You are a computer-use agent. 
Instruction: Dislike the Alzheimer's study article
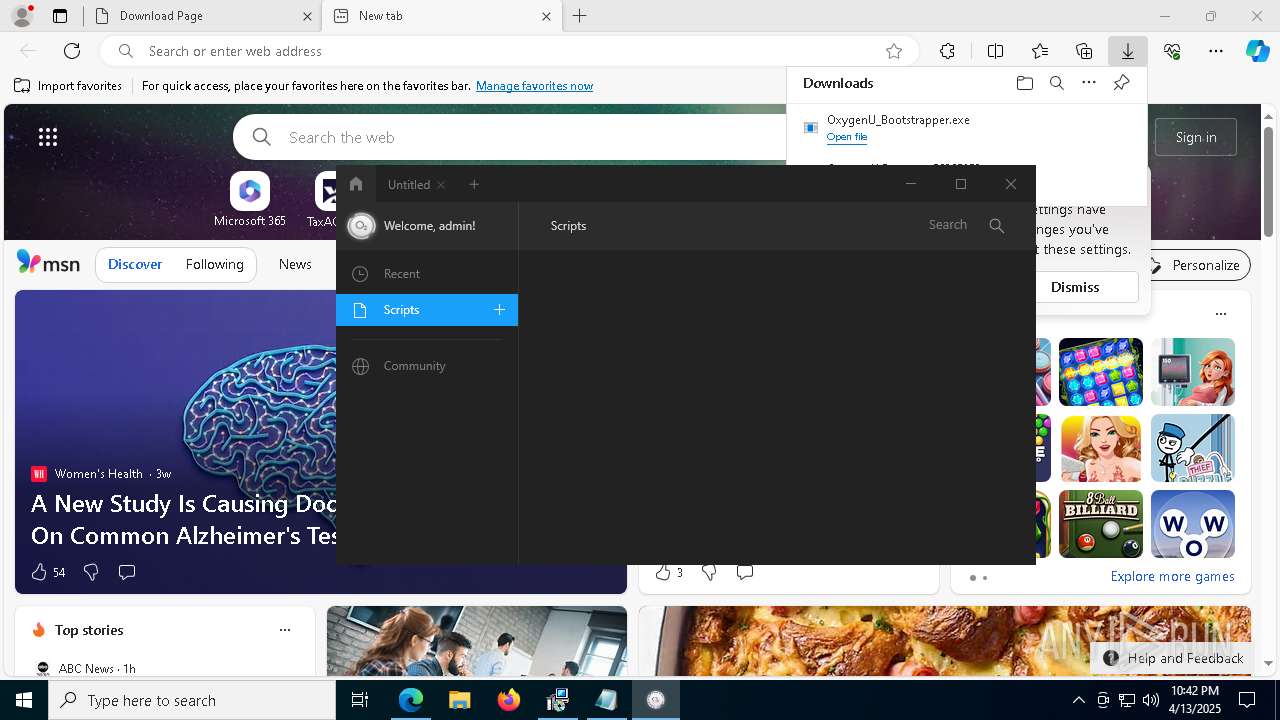coord(91,572)
